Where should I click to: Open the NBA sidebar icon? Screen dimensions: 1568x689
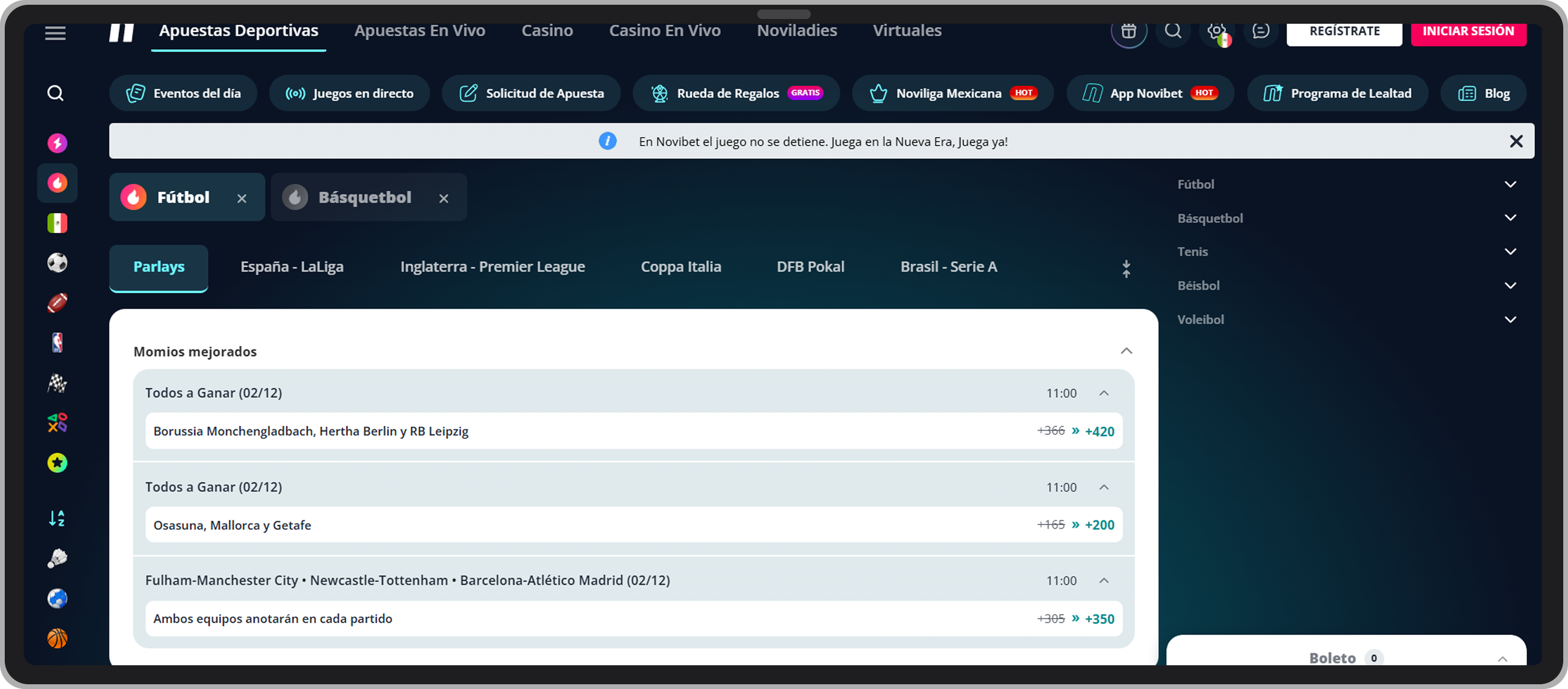point(57,343)
